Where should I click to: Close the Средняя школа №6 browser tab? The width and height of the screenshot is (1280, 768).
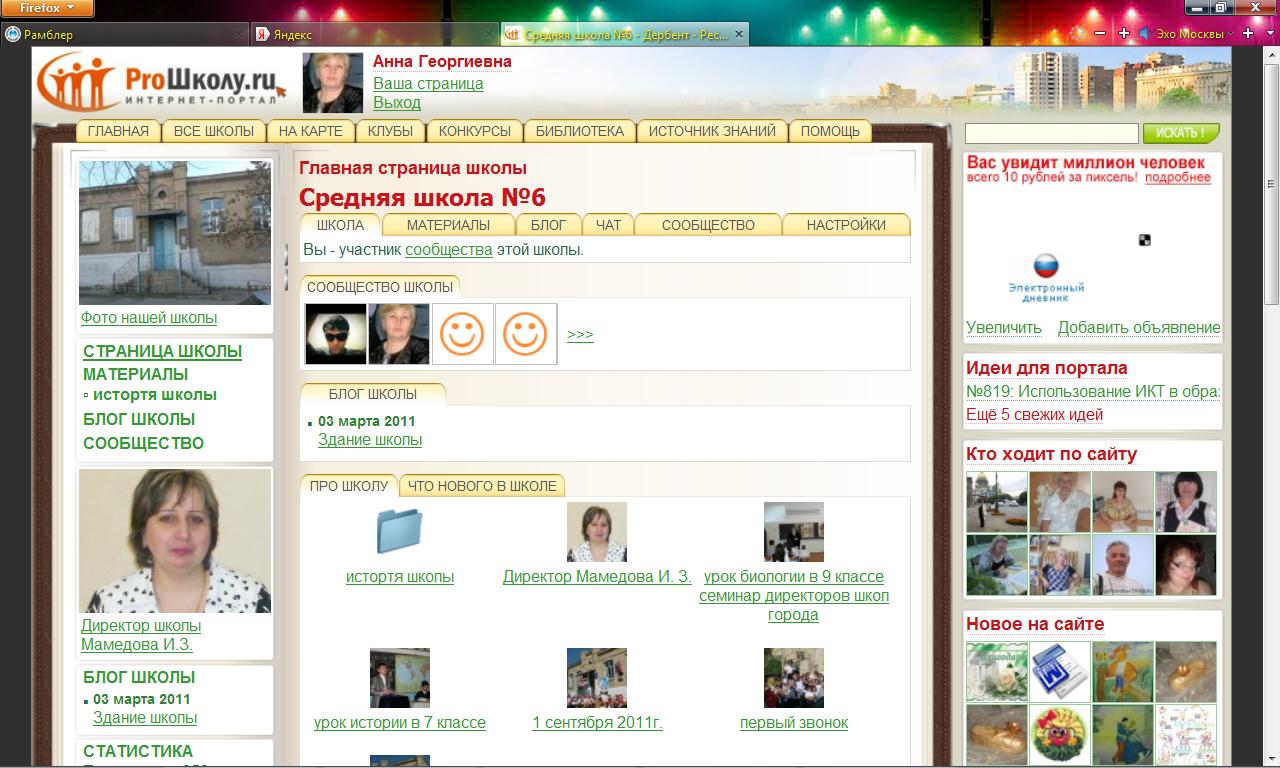739,34
